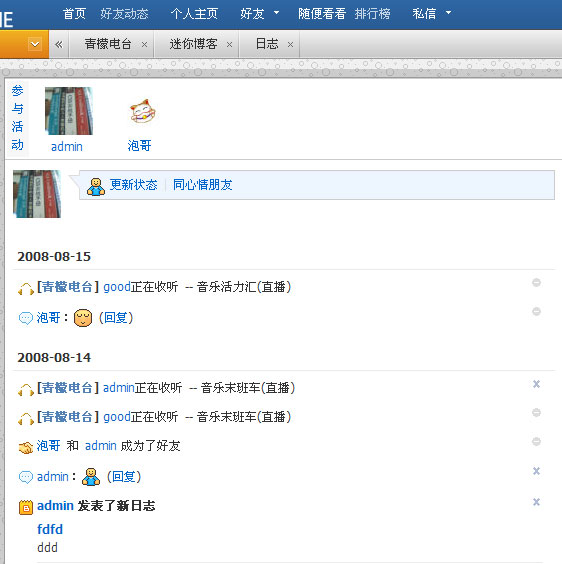The height and width of the screenshot is (564, 562).
Task: Open the 私信 dropdown arrow
Action: (448, 13)
